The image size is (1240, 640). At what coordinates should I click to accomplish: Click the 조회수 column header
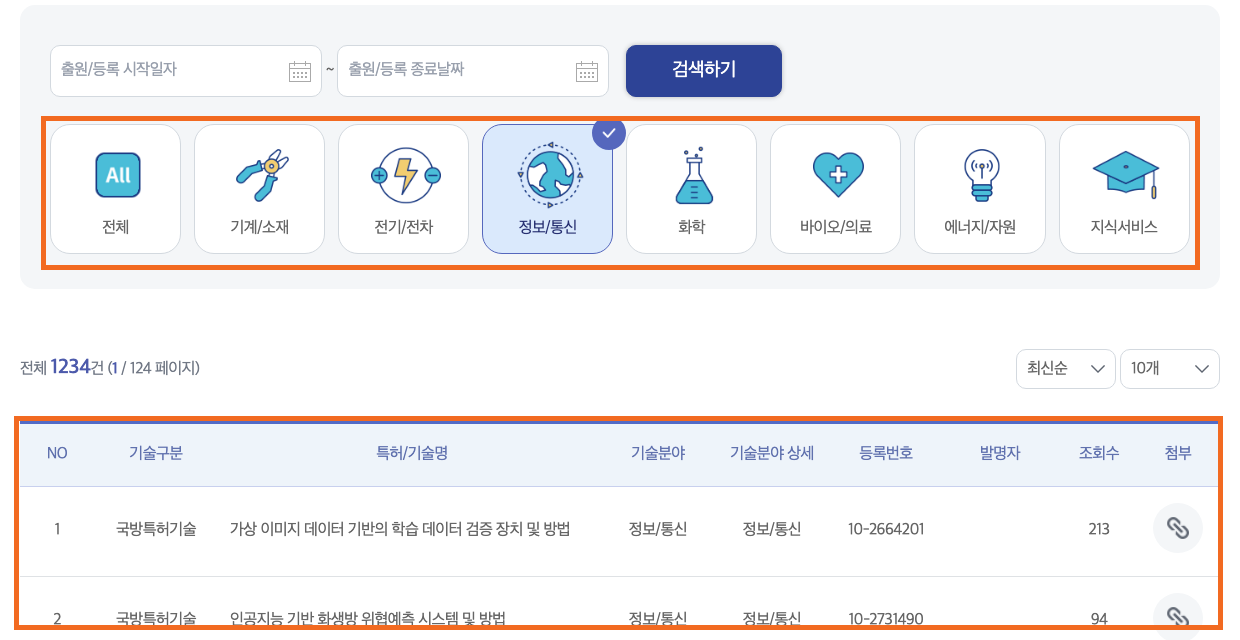click(x=1099, y=453)
